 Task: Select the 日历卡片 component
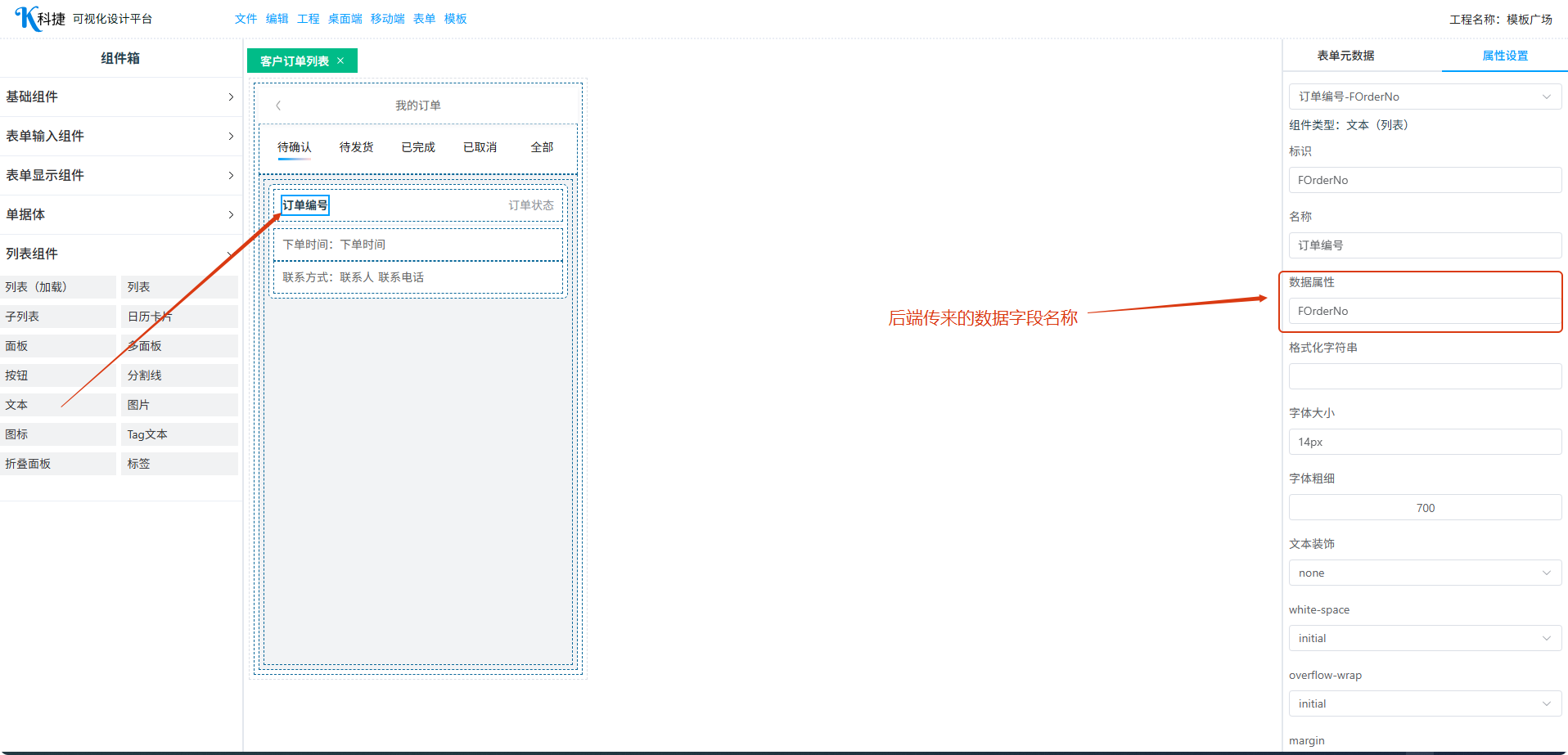click(178, 317)
